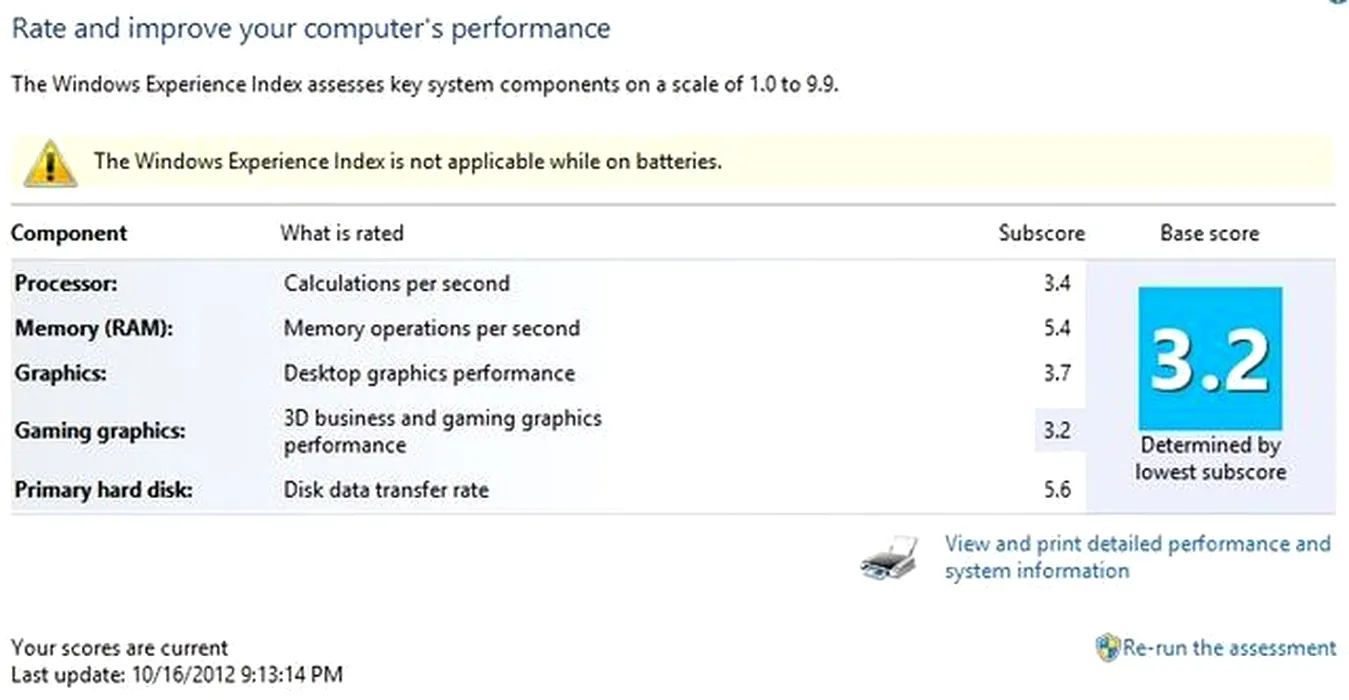Open View and print detailed performance link
The image size is (1349, 700).
pos(1138,557)
